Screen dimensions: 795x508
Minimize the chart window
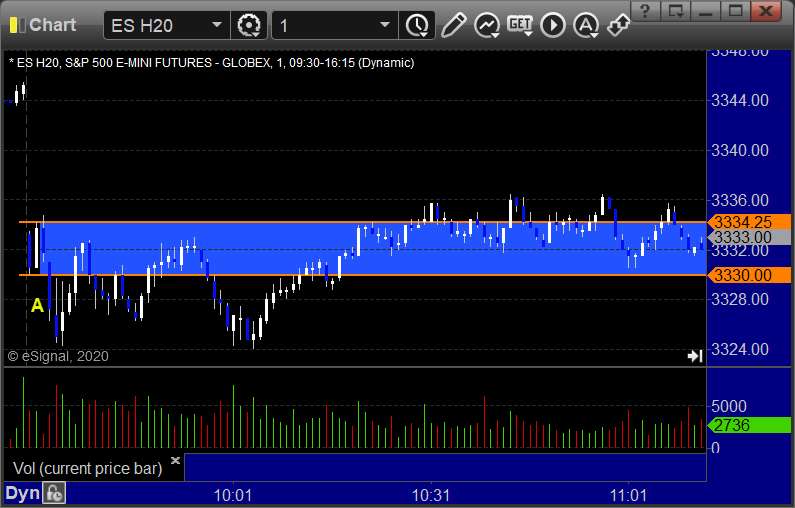tap(706, 11)
